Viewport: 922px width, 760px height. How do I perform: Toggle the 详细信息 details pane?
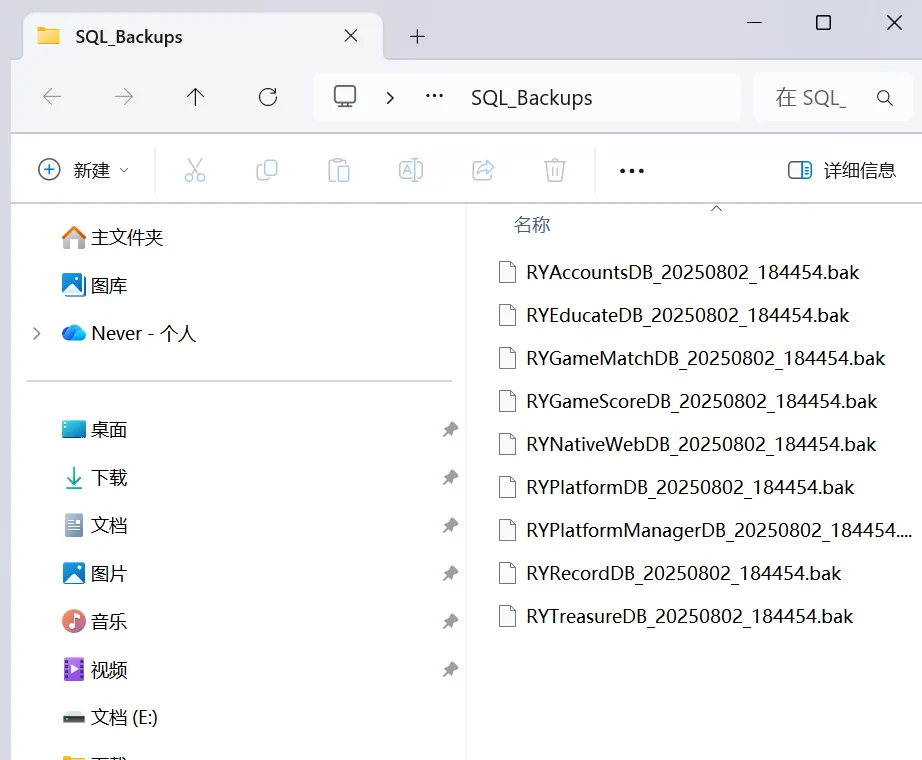click(x=841, y=170)
